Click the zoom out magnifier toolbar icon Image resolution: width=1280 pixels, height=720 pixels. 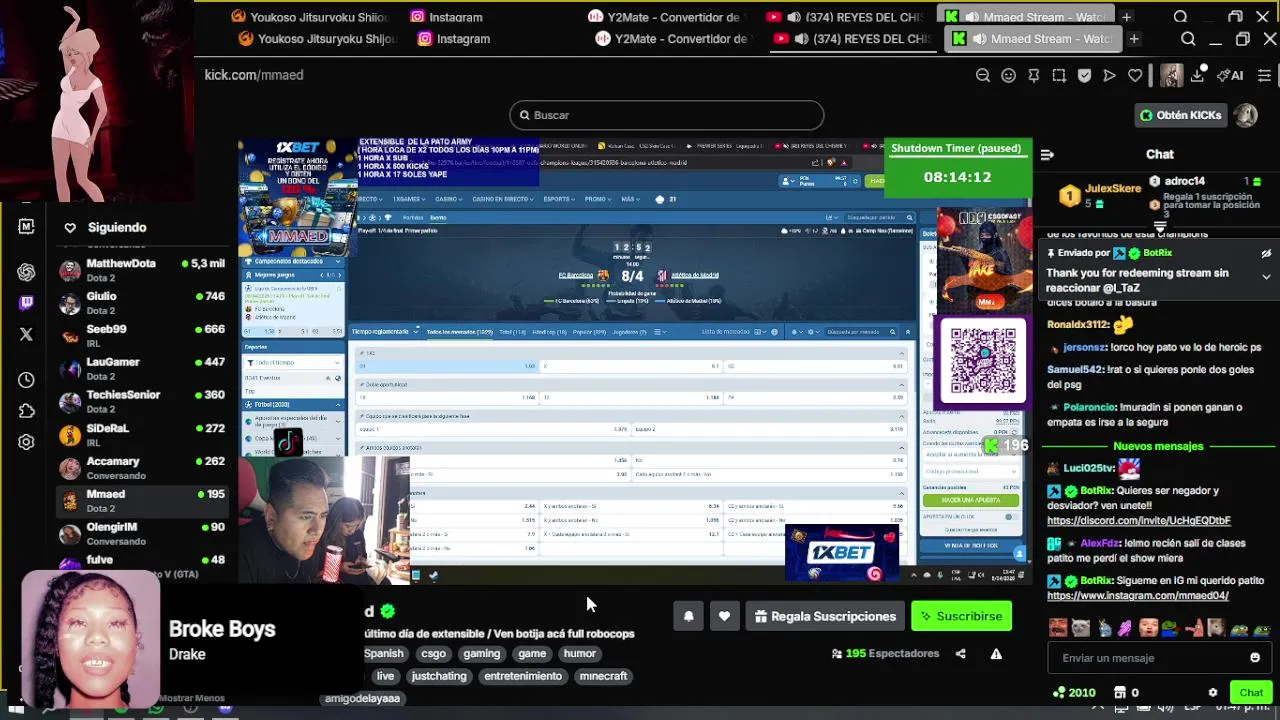tap(983, 75)
